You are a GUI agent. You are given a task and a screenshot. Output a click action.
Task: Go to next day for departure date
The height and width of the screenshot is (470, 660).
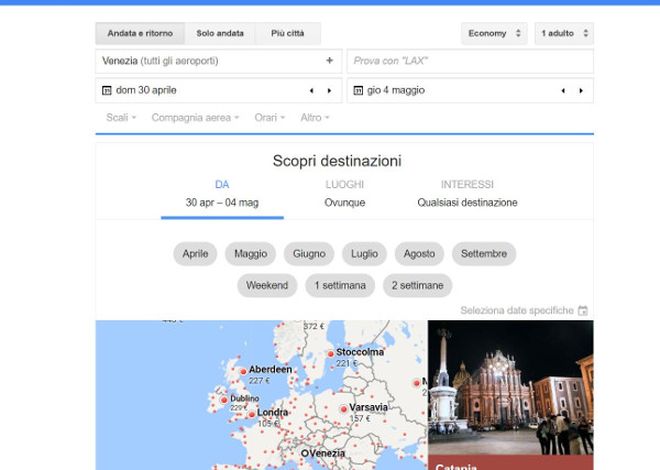pyautogui.click(x=329, y=90)
